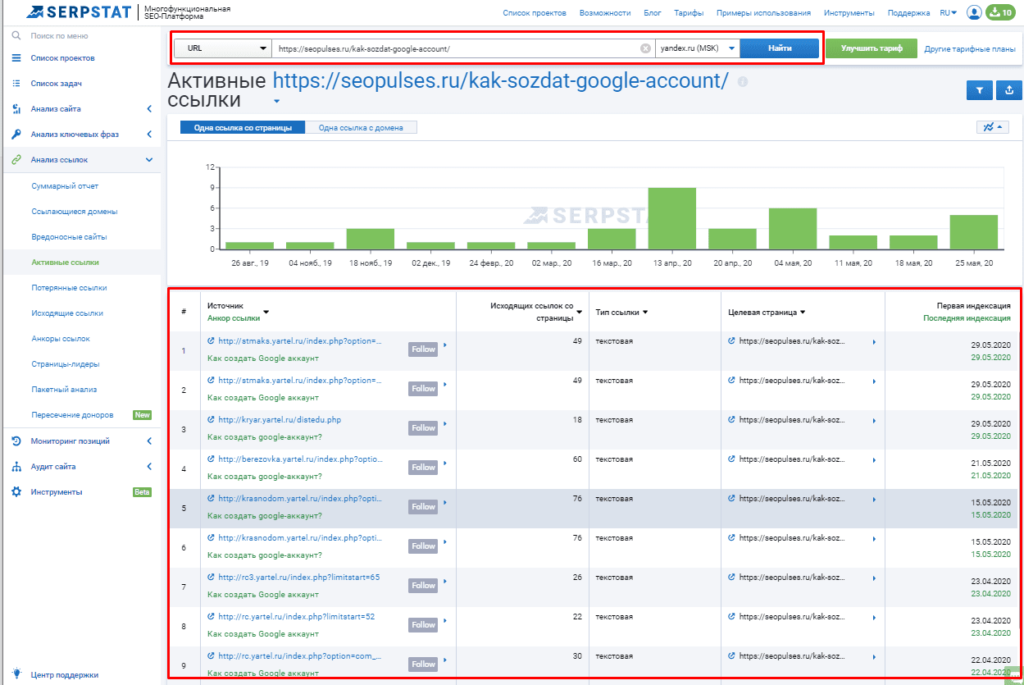1024x685 pixels.
Task: Open Потерянные ссылки report
Action: pos(69,288)
